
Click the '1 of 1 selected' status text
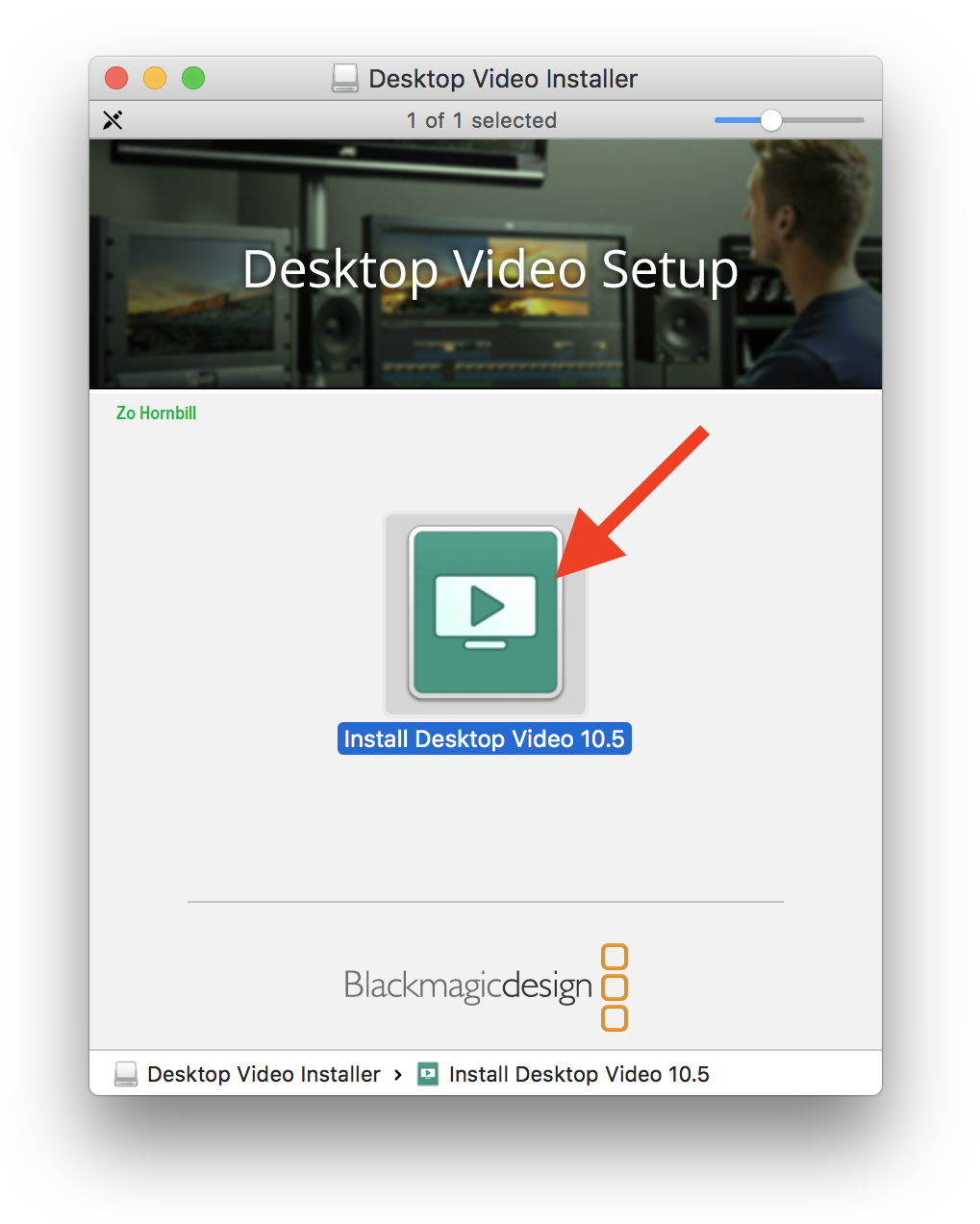[x=482, y=120]
